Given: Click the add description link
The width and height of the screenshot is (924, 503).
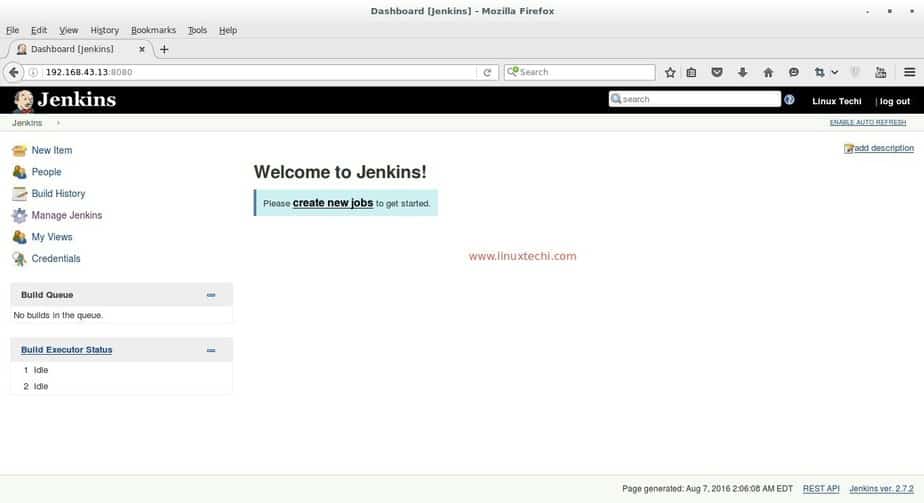Looking at the screenshot, I should tap(884, 148).
